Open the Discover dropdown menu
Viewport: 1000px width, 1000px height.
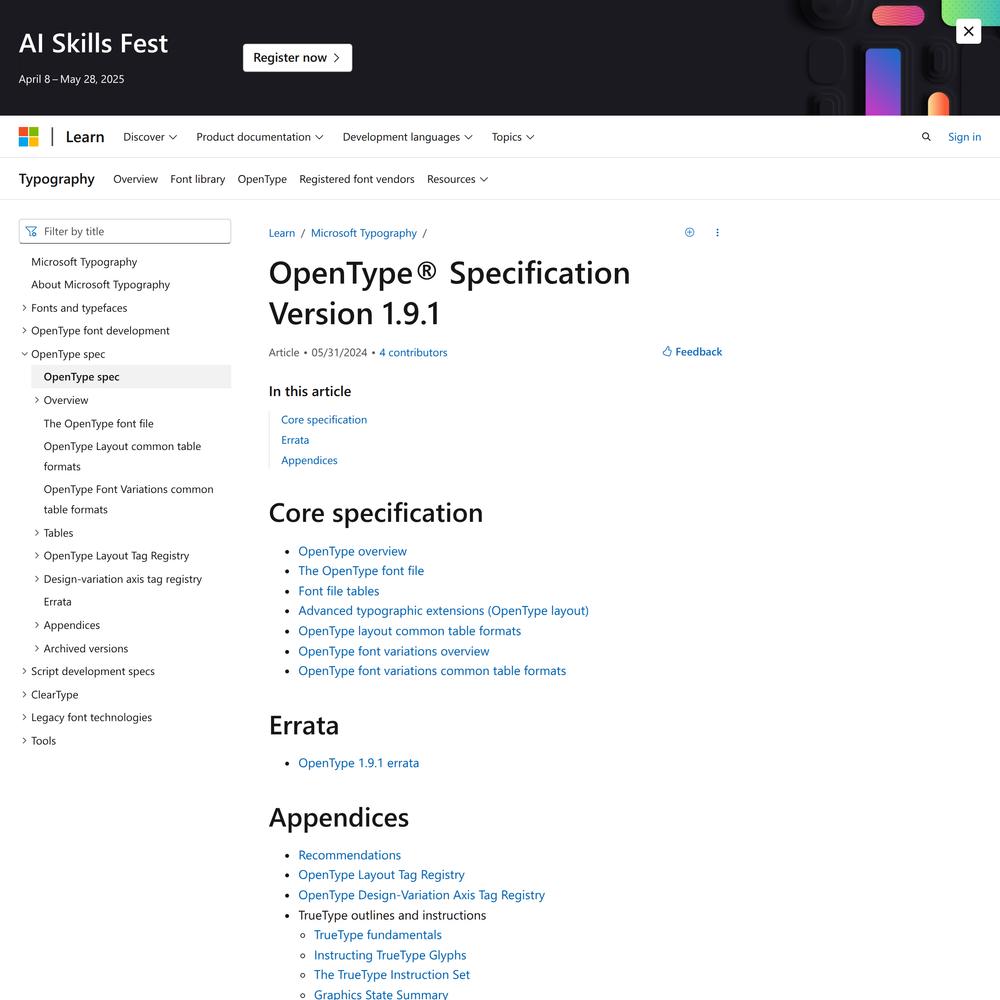coord(150,137)
